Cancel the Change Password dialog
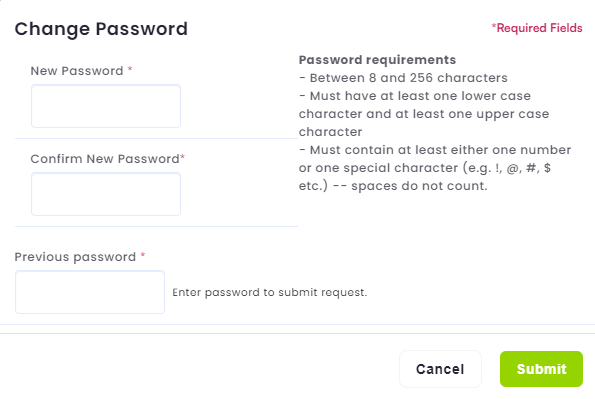 pos(440,369)
